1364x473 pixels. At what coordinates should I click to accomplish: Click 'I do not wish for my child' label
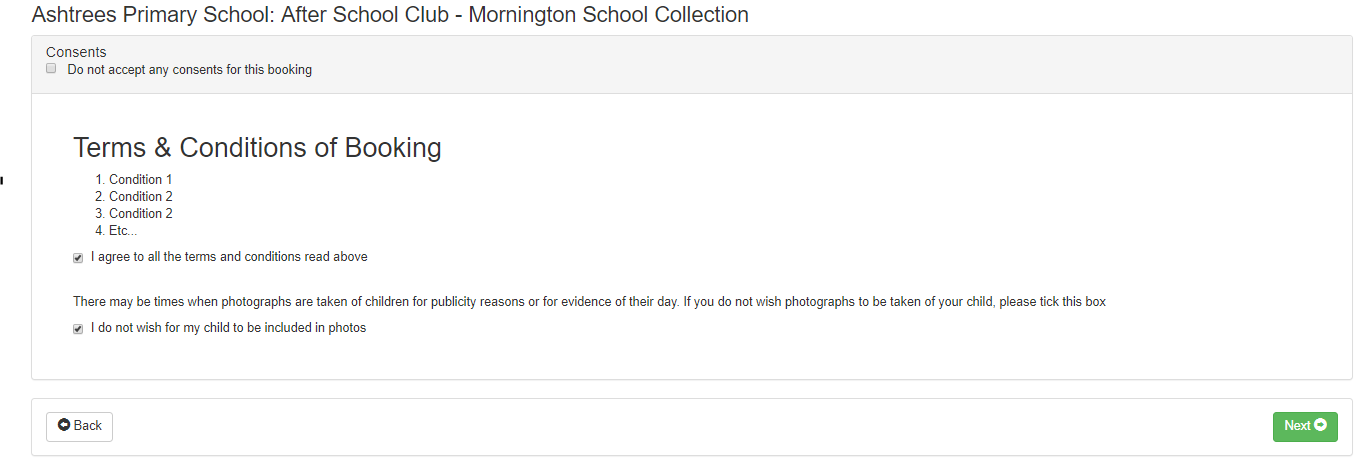[228, 328]
